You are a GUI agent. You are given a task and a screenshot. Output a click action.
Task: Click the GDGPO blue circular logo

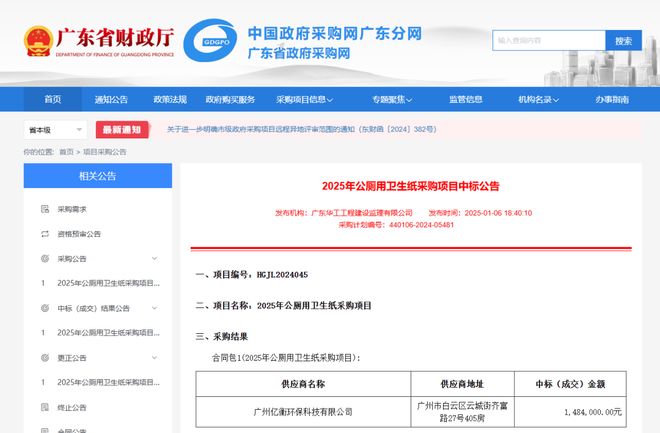[210, 41]
